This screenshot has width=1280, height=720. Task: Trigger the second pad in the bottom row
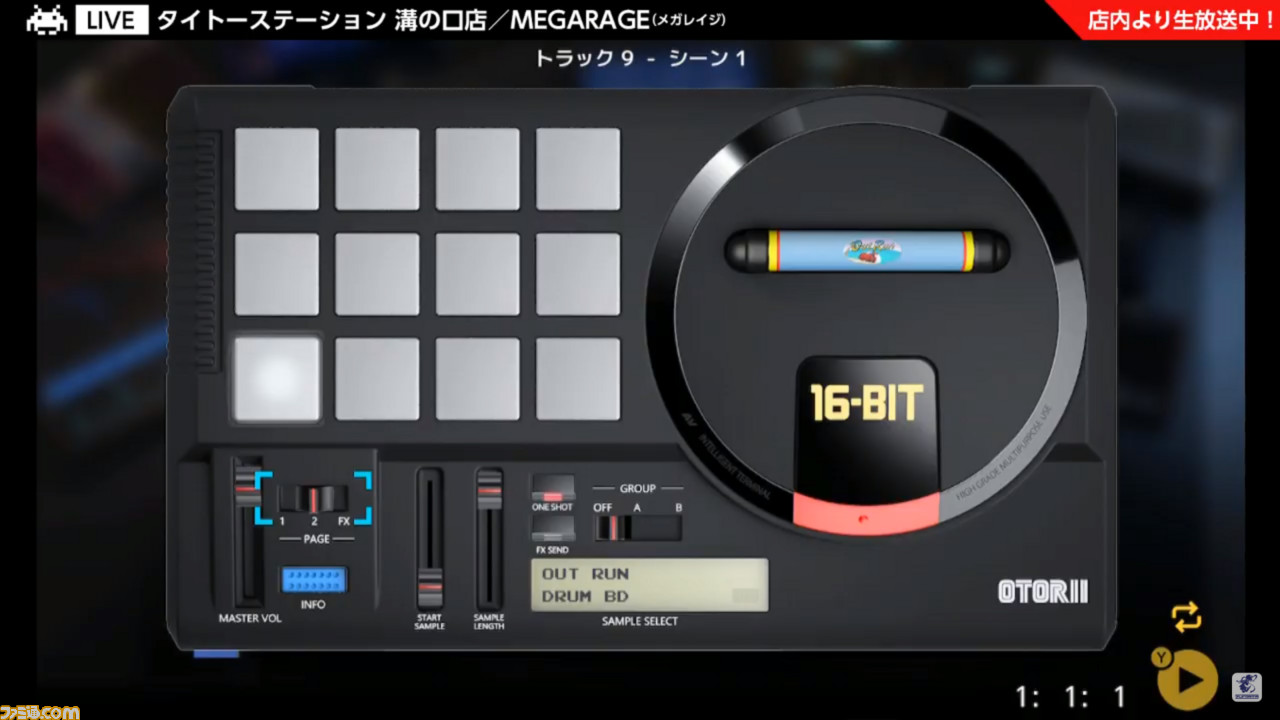pyautogui.click(x=377, y=379)
